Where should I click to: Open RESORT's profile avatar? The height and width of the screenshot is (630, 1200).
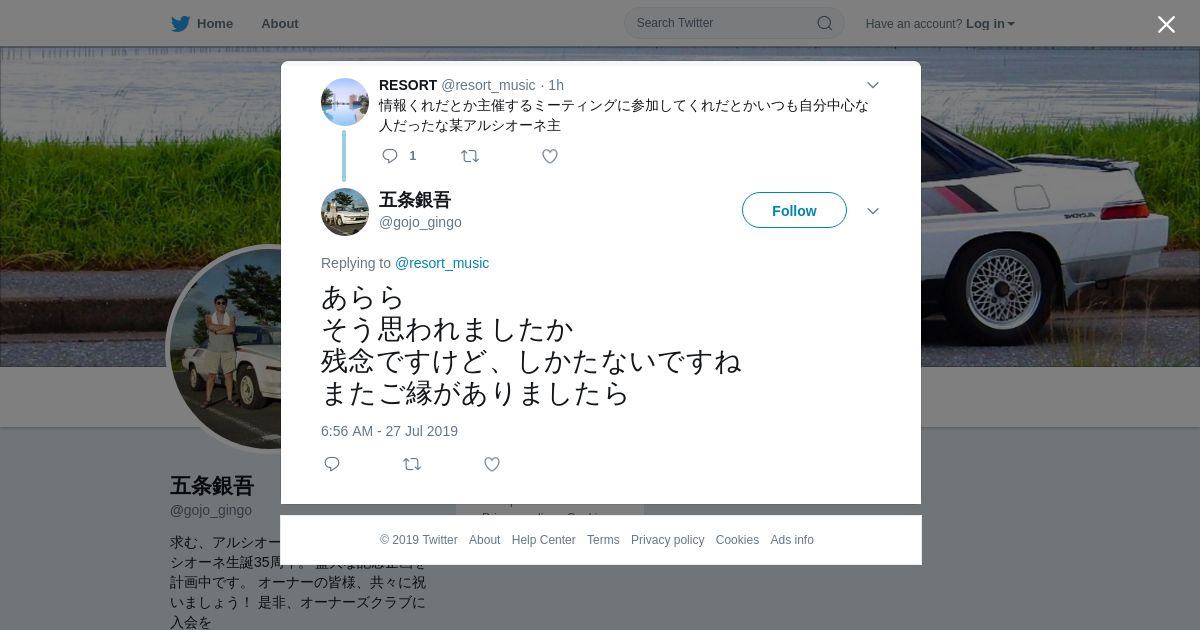[345, 102]
